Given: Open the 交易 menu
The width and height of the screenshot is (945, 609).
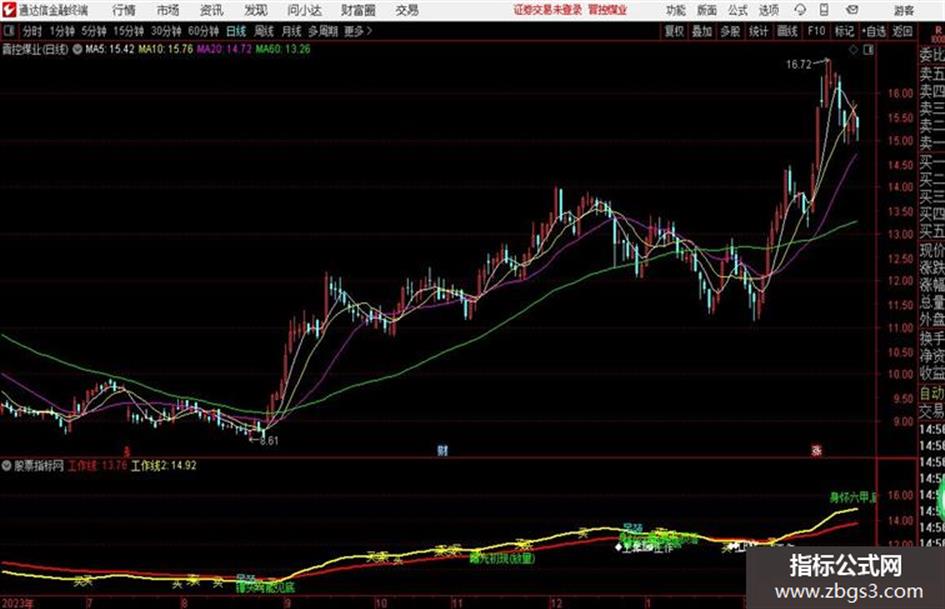Looking at the screenshot, I should pyautogui.click(x=407, y=10).
